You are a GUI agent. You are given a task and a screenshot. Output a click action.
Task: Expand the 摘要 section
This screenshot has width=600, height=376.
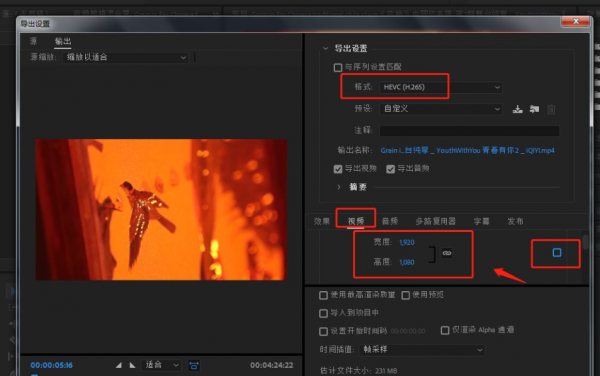click(x=339, y=187)
